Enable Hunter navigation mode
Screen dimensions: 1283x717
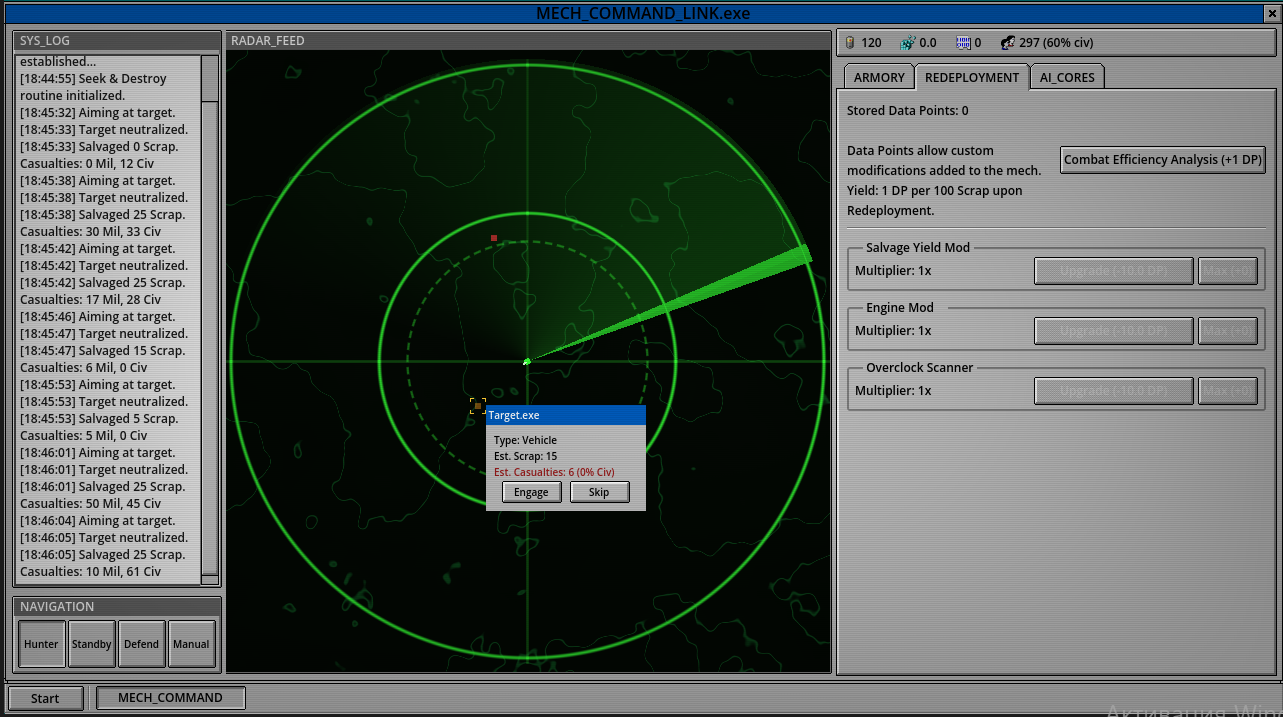click(x=42, y=644)
